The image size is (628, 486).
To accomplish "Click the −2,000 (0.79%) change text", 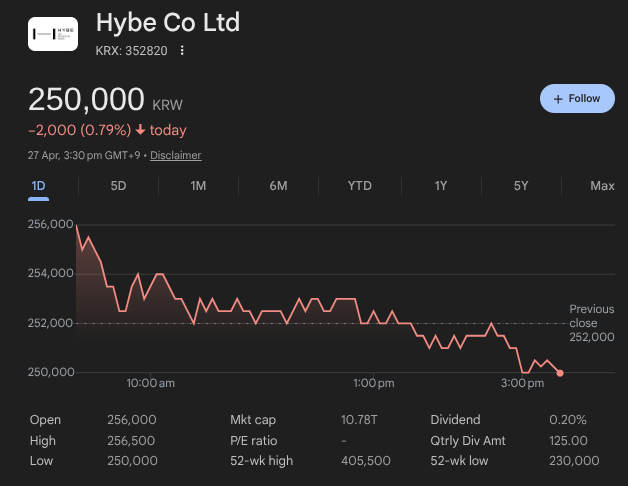I will 79,130.
